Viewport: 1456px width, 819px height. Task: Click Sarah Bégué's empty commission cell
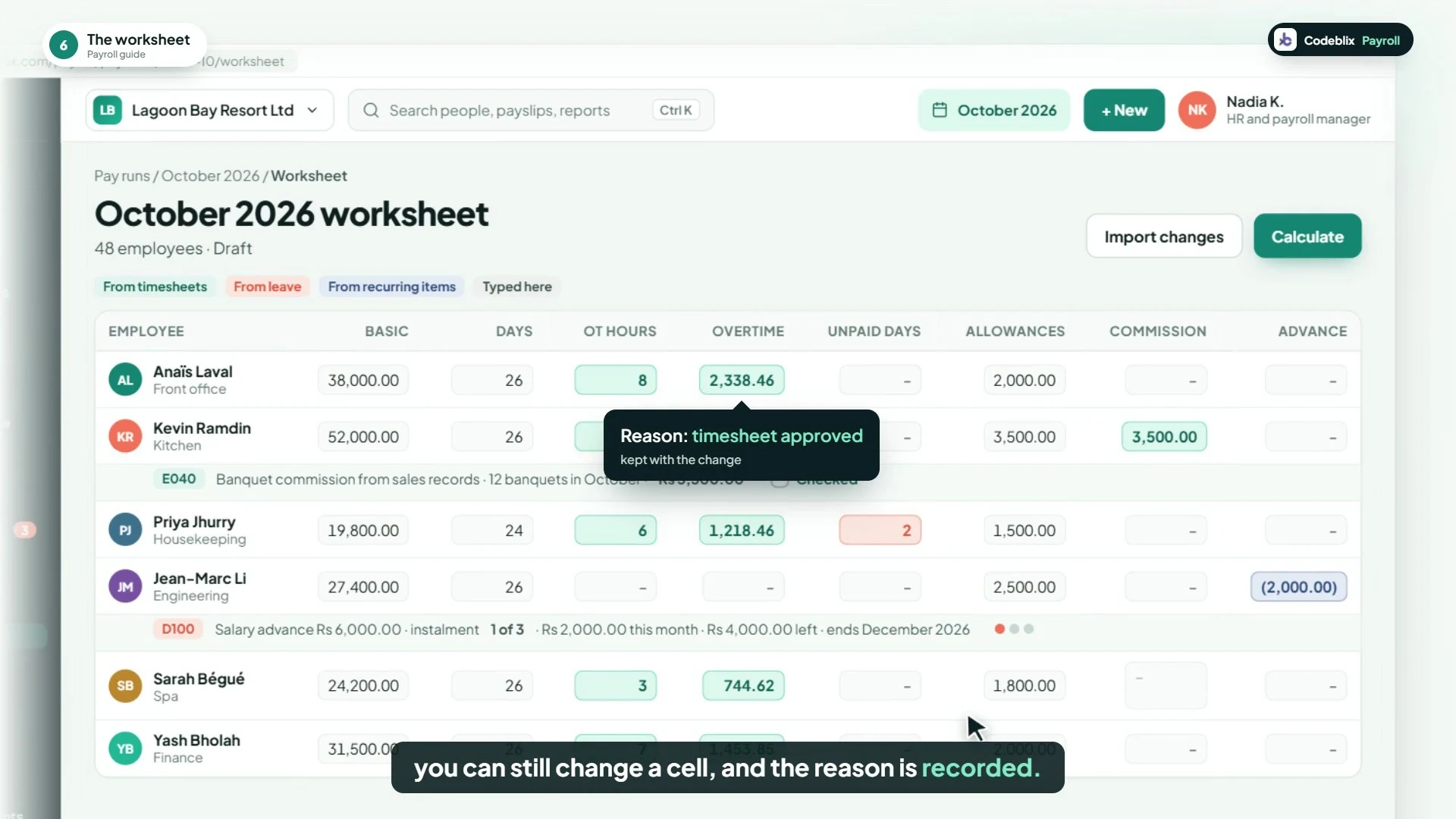(1166, 686)
